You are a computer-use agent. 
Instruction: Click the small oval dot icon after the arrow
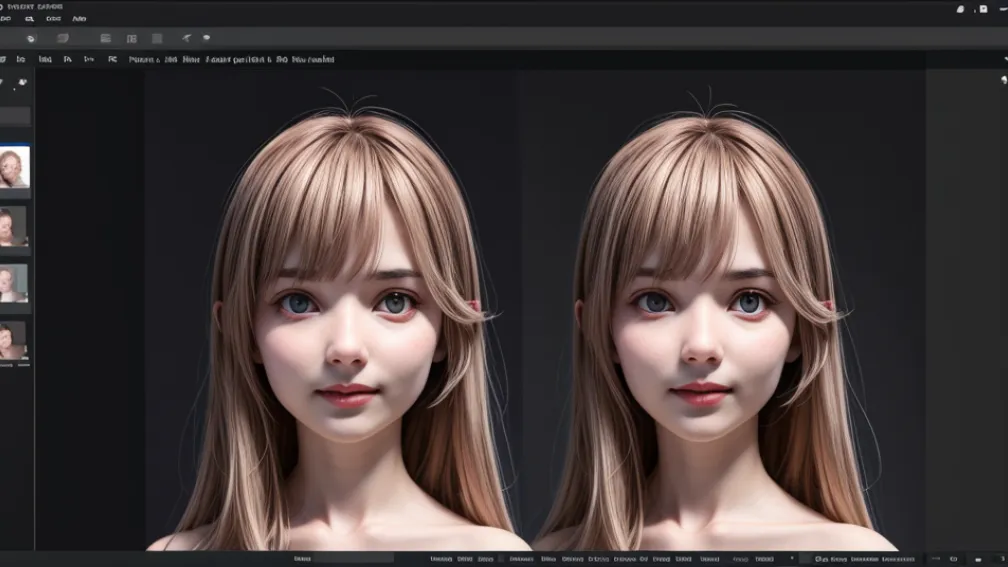click(206, 38)
